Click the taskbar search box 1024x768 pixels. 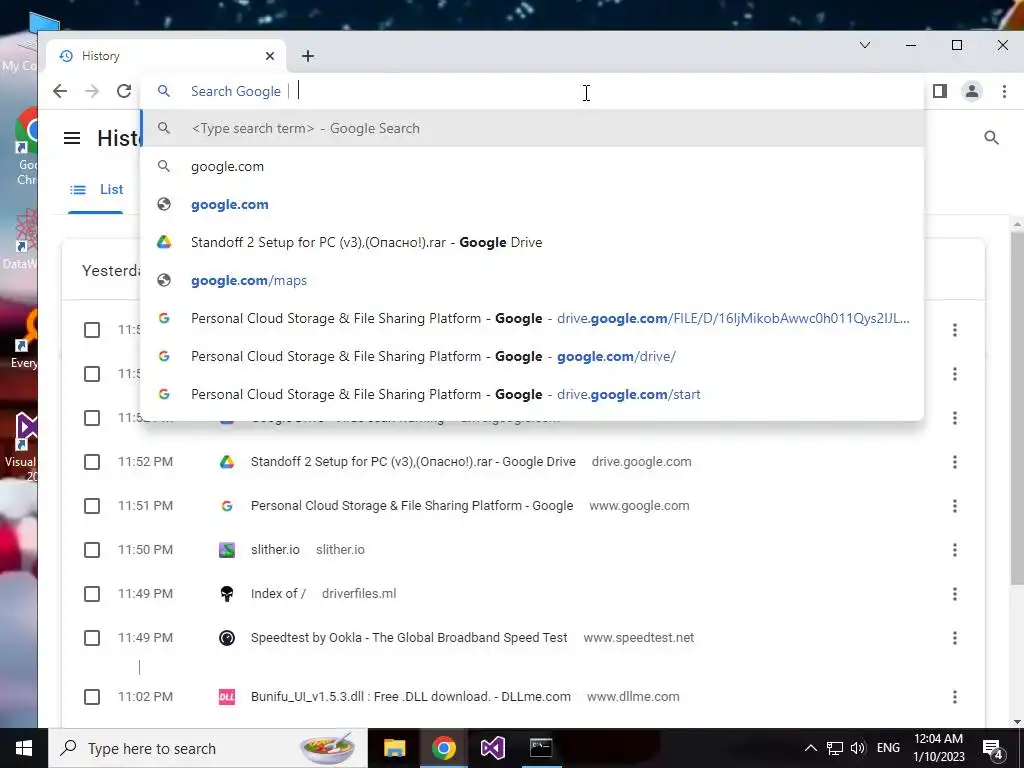pyautogui.click(x=208, y=748)
